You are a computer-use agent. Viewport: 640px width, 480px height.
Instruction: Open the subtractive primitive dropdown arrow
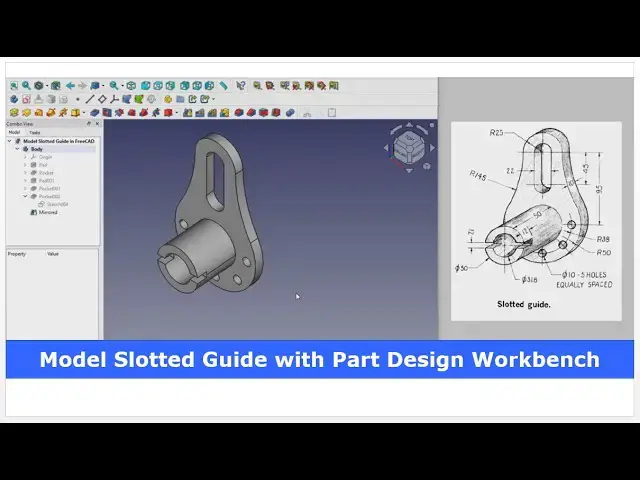pyautogui.click(x=177, y=113)
